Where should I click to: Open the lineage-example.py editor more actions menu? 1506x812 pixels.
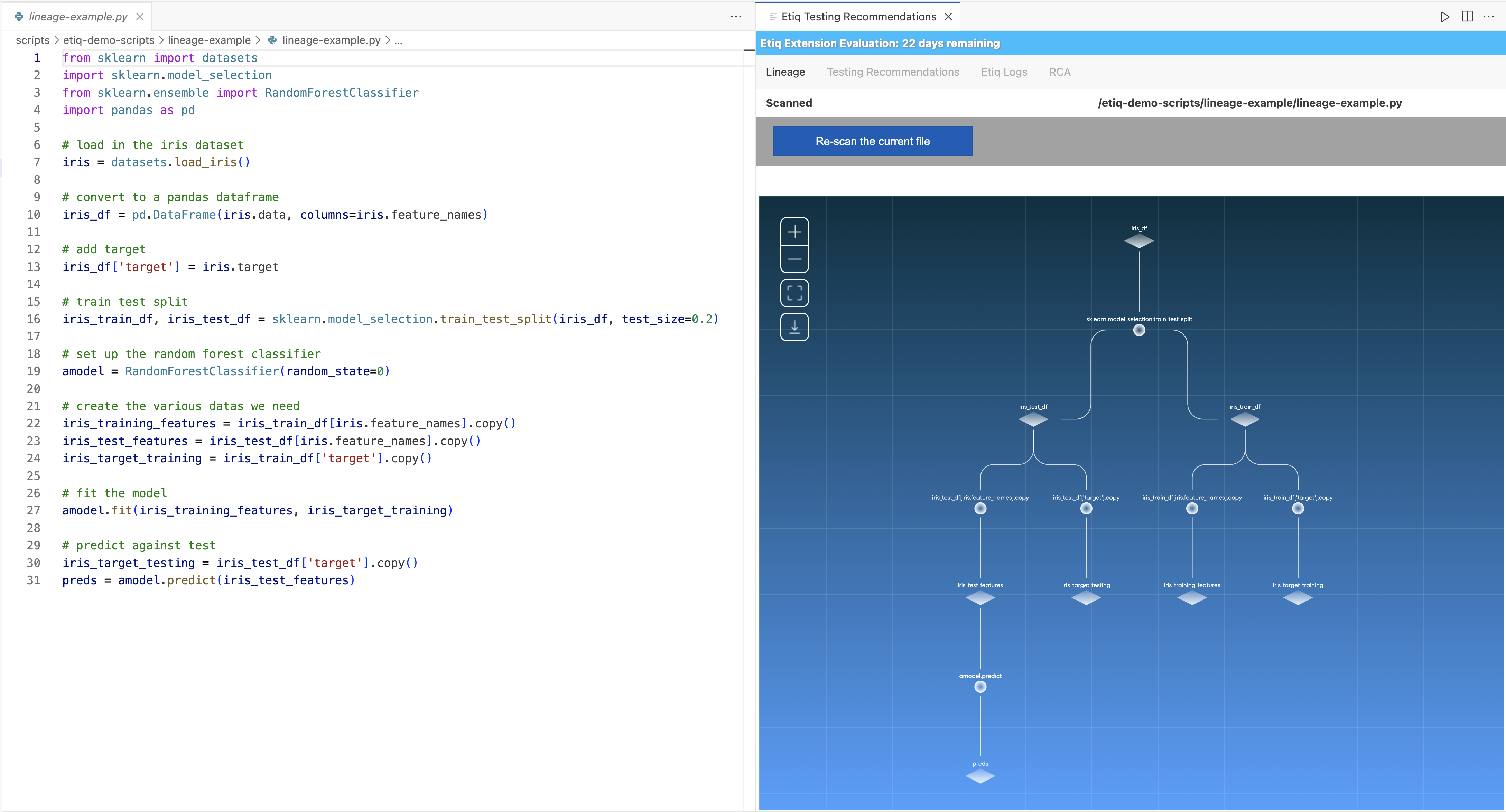click(x=735, y=16)
